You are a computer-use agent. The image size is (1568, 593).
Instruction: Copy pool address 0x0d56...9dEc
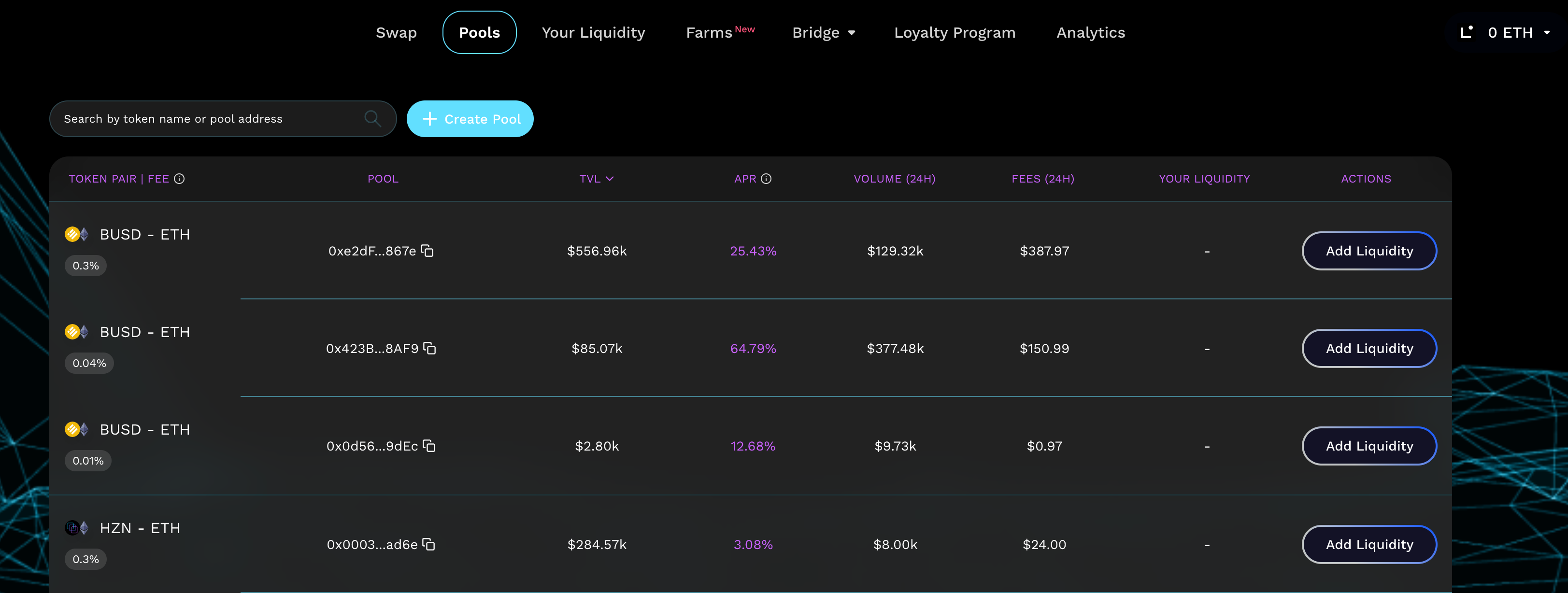[429, 446]
